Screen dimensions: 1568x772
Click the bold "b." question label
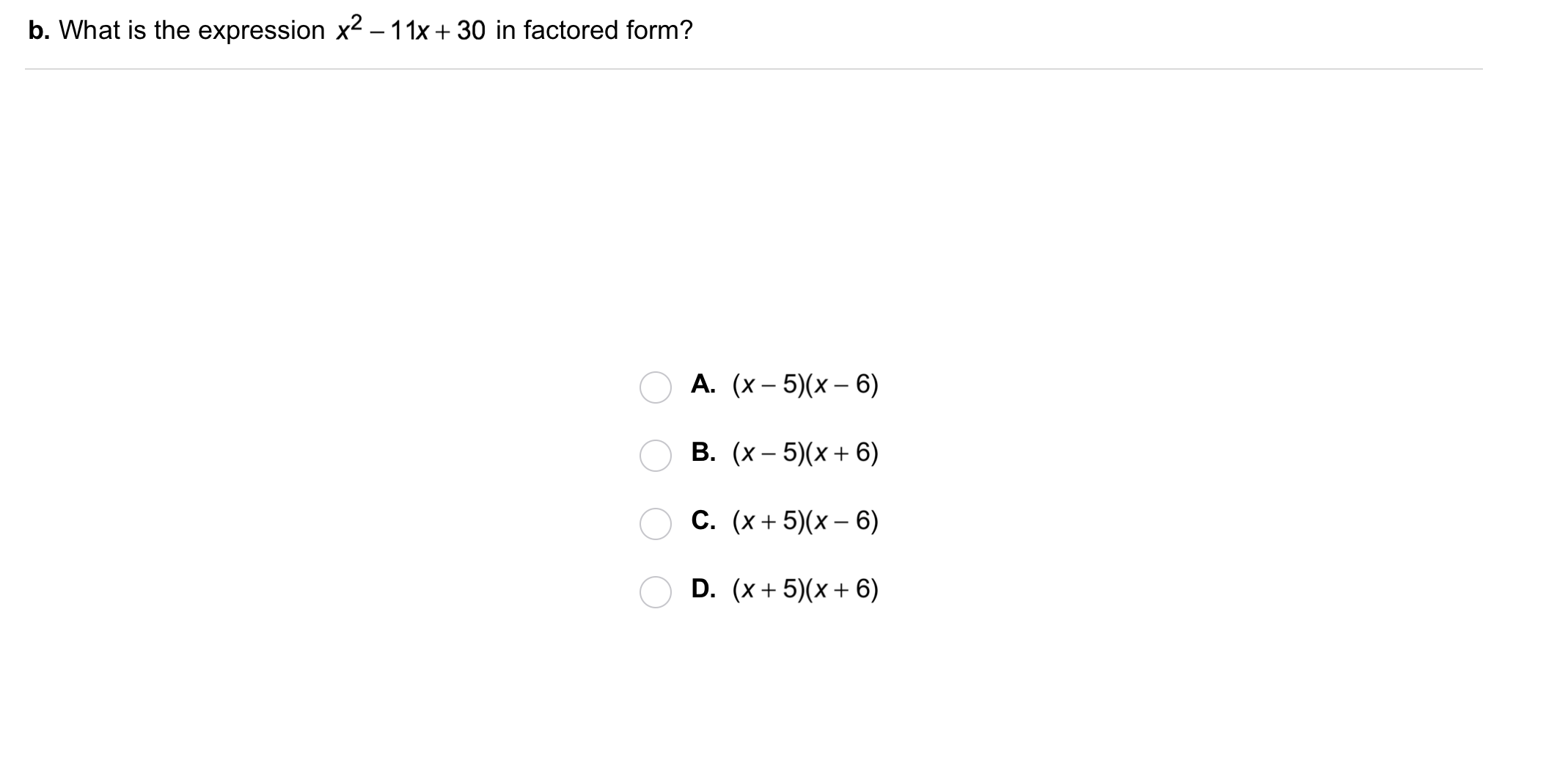(38, 30)
